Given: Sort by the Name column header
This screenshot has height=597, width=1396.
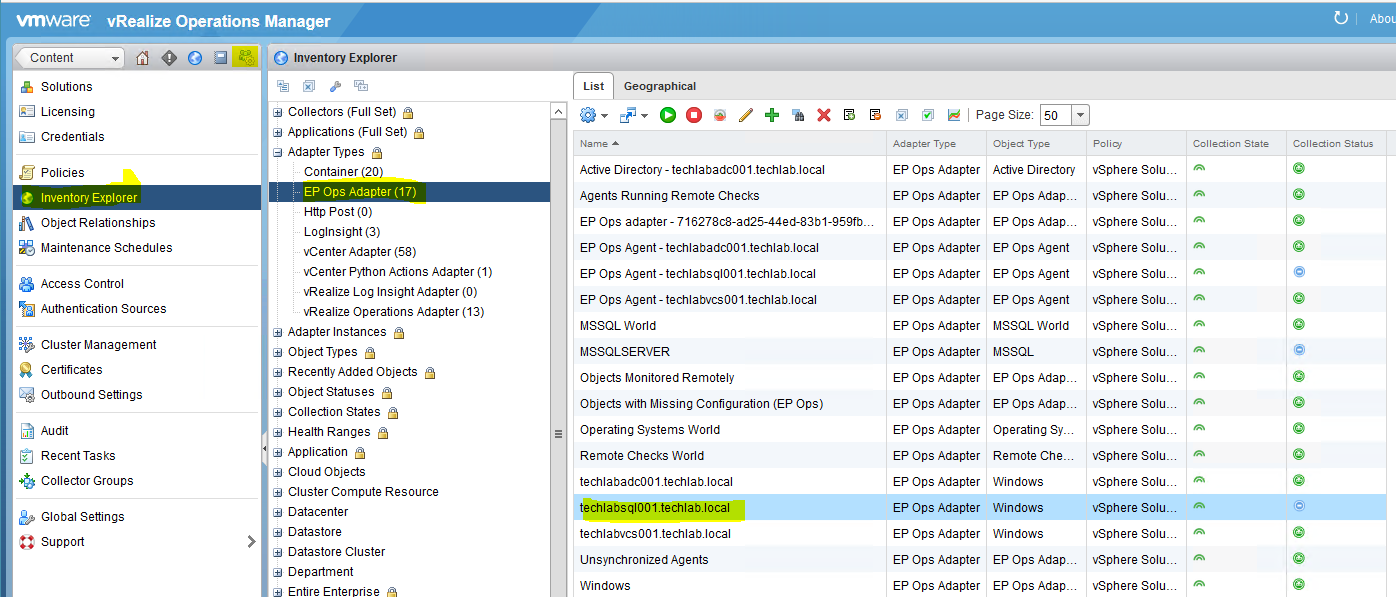Looking at the screenshot, I should 730,144.
